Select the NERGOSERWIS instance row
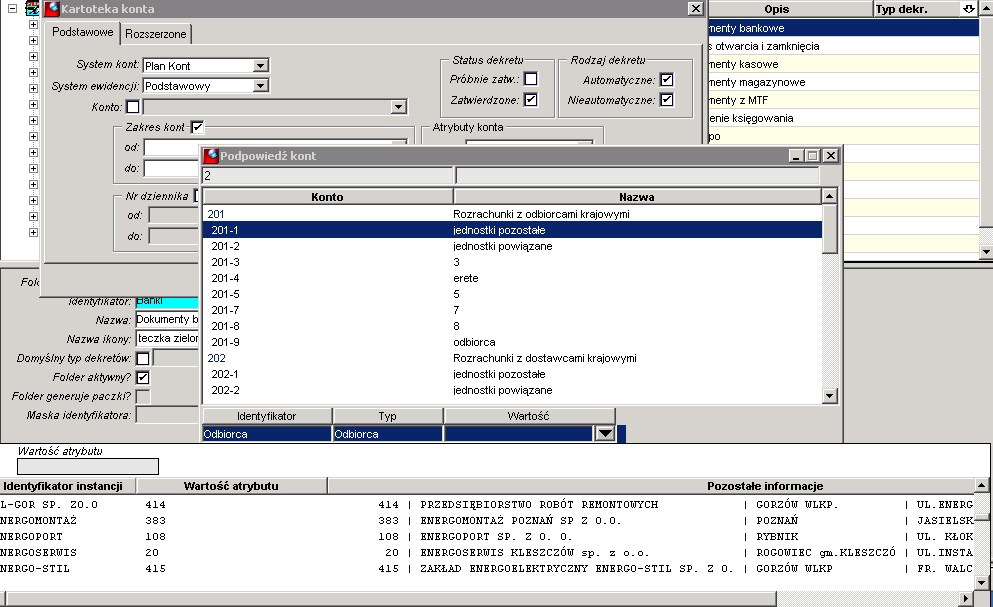The height and width of the screenshot is (607, 993). (488, 553)
